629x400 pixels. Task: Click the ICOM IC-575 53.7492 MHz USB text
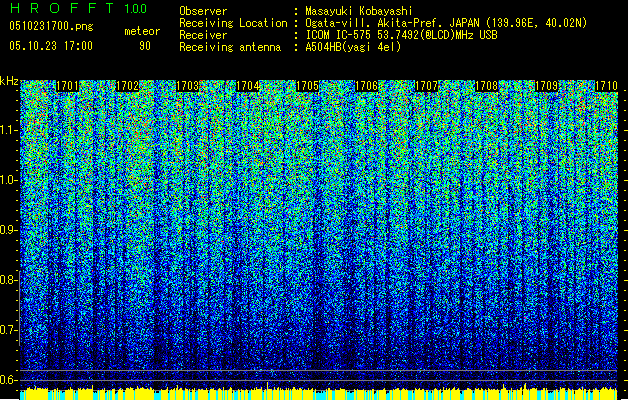pos(401,35)
